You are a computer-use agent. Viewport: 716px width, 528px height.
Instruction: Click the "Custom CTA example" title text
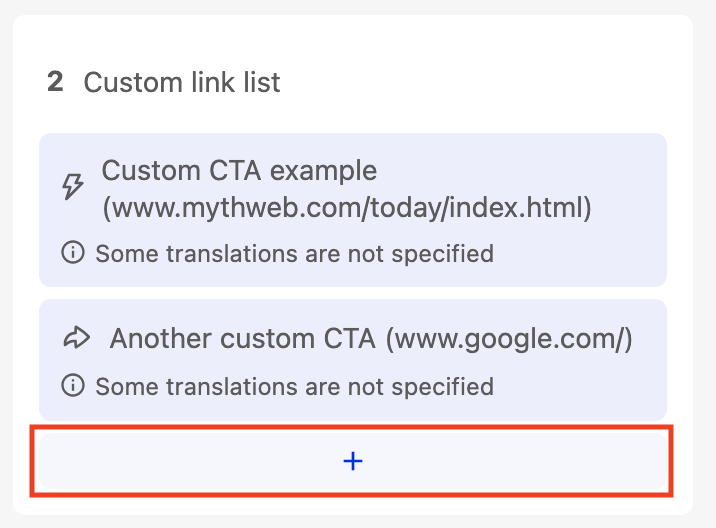[239, 170]
